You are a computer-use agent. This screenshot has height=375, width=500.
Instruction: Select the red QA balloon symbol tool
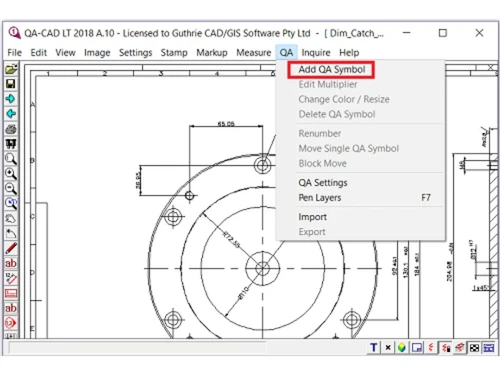pyautogui.click(x=11, y=323)
